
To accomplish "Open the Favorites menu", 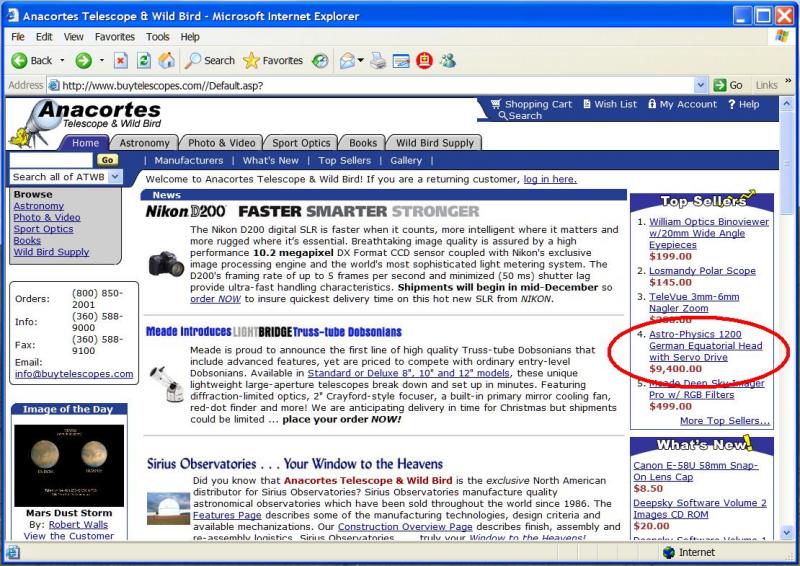I will click(x=115, y=37).
